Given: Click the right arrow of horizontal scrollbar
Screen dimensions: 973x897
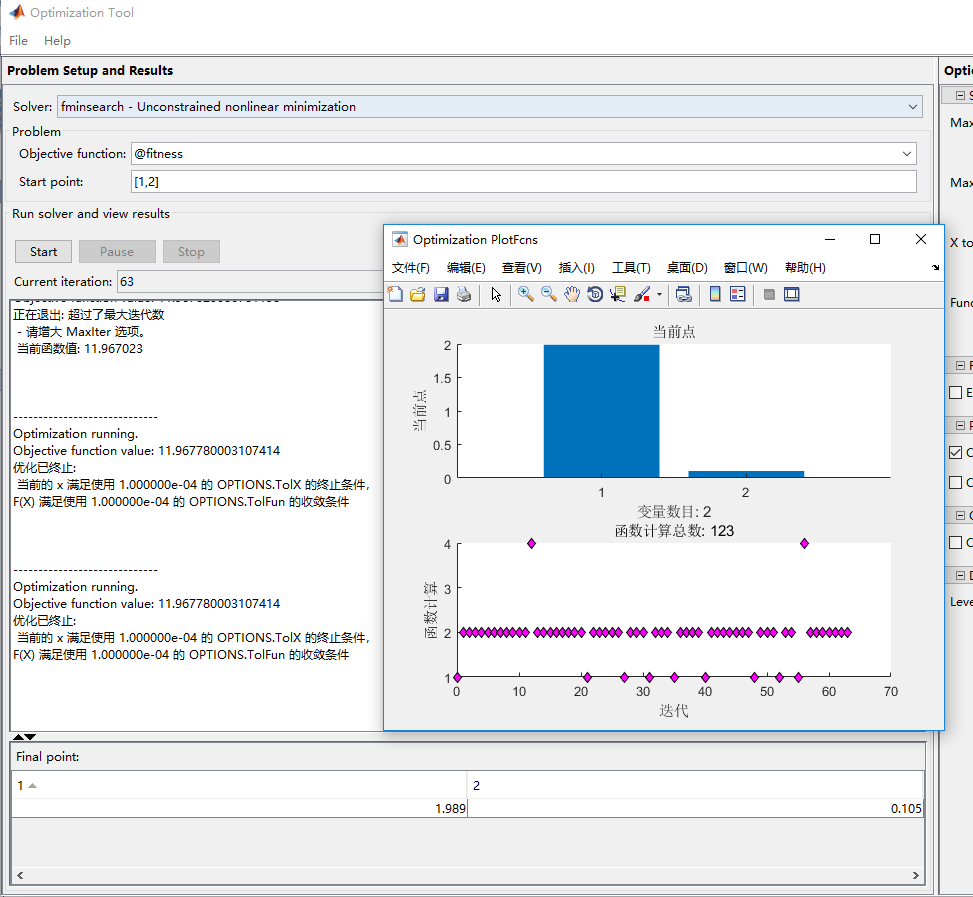Looking at the screenshot, I should (x=915, y=875).
